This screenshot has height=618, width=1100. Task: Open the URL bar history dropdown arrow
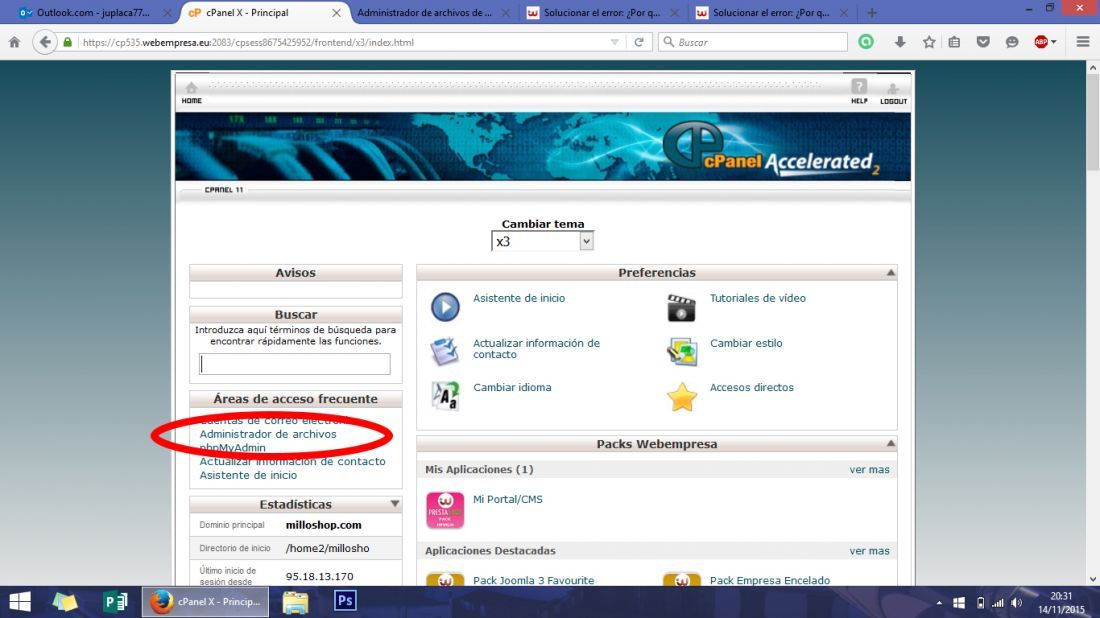[615, 42]
